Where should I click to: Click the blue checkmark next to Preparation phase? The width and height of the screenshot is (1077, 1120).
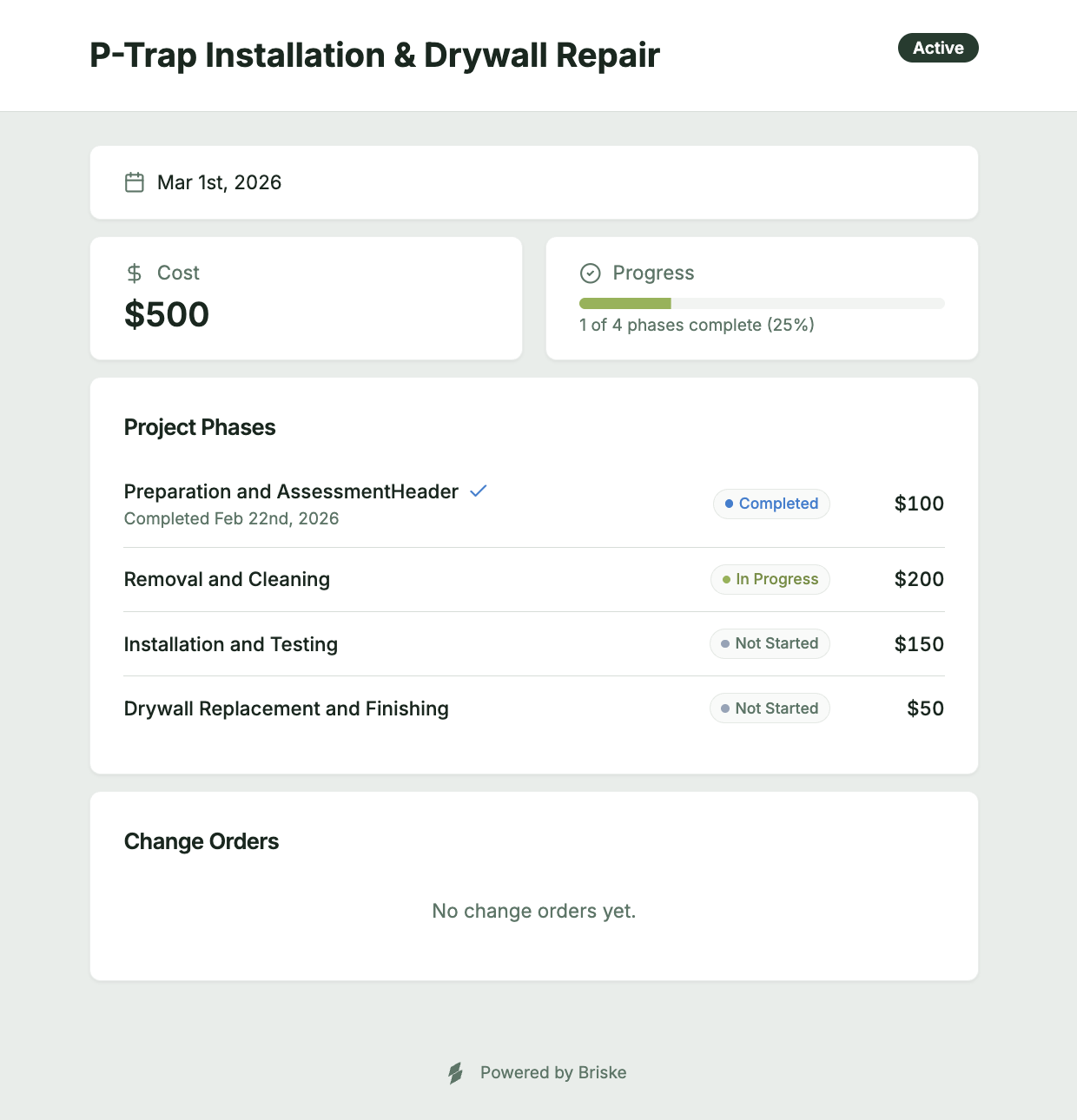point(478,491)
